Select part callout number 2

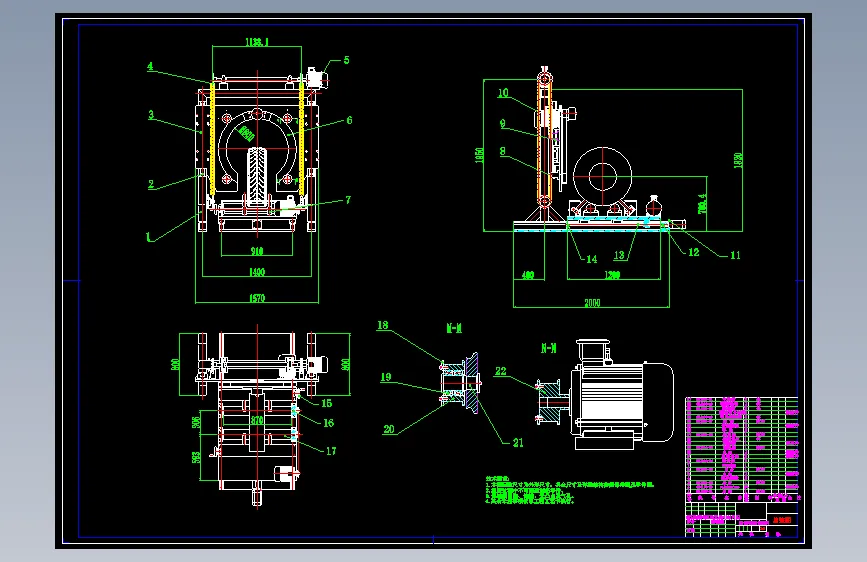point(151,184)
